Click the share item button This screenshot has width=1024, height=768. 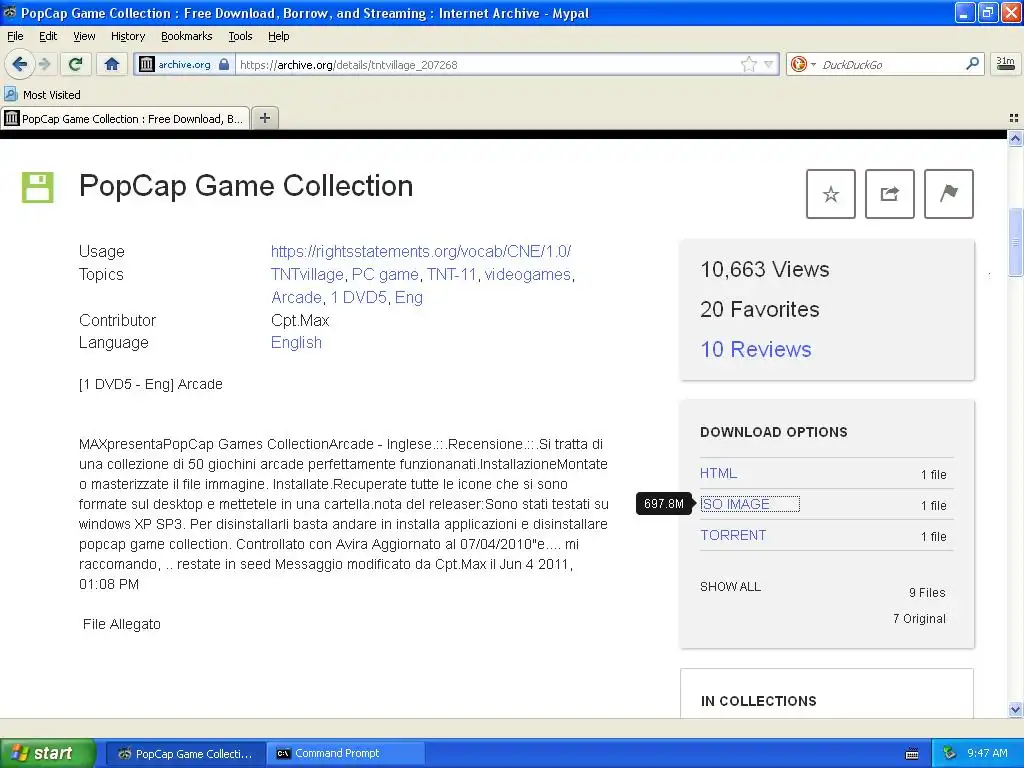tap(889, 194)
